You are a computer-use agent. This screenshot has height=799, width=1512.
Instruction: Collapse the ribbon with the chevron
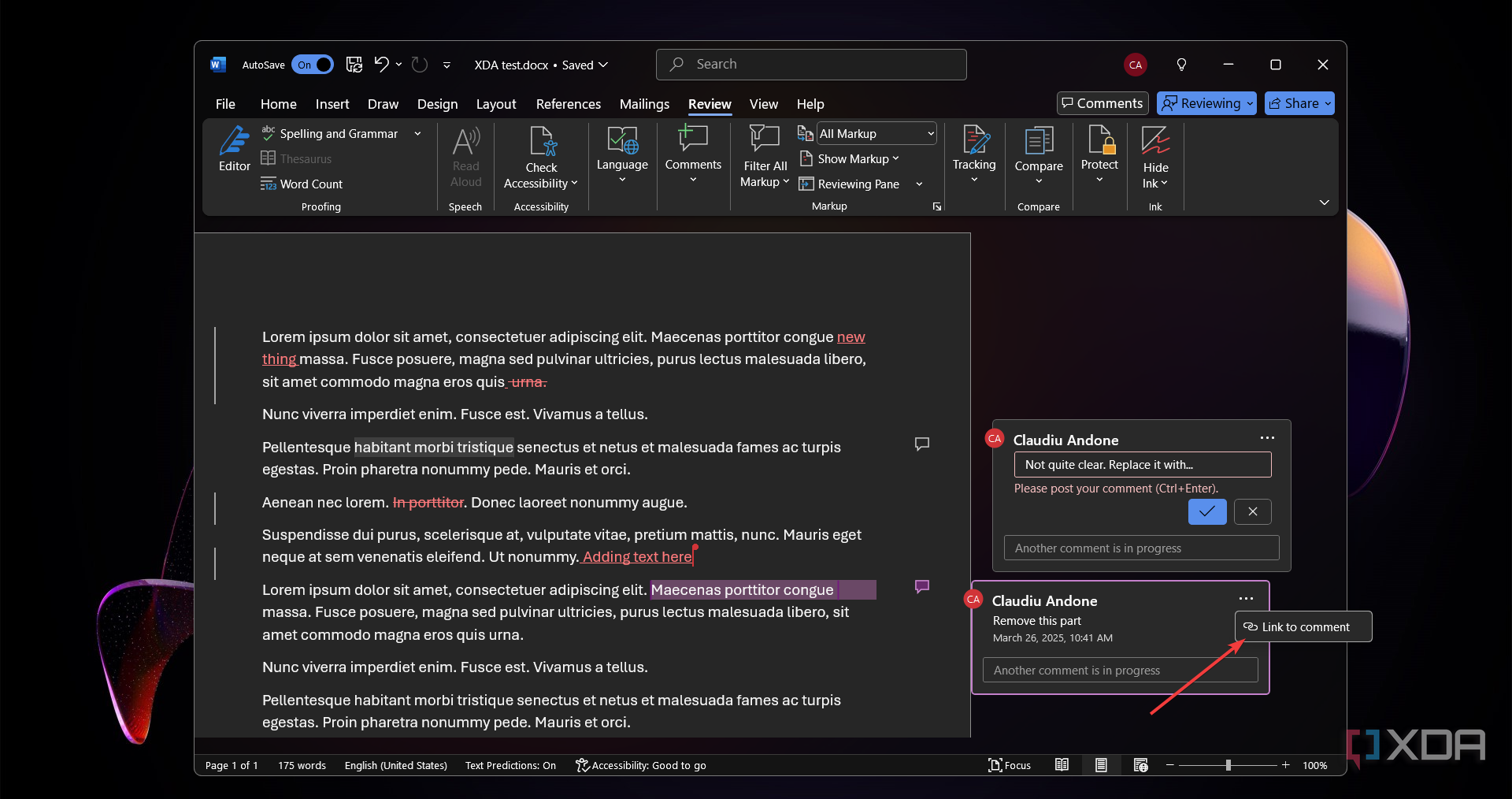point(1325,203)
